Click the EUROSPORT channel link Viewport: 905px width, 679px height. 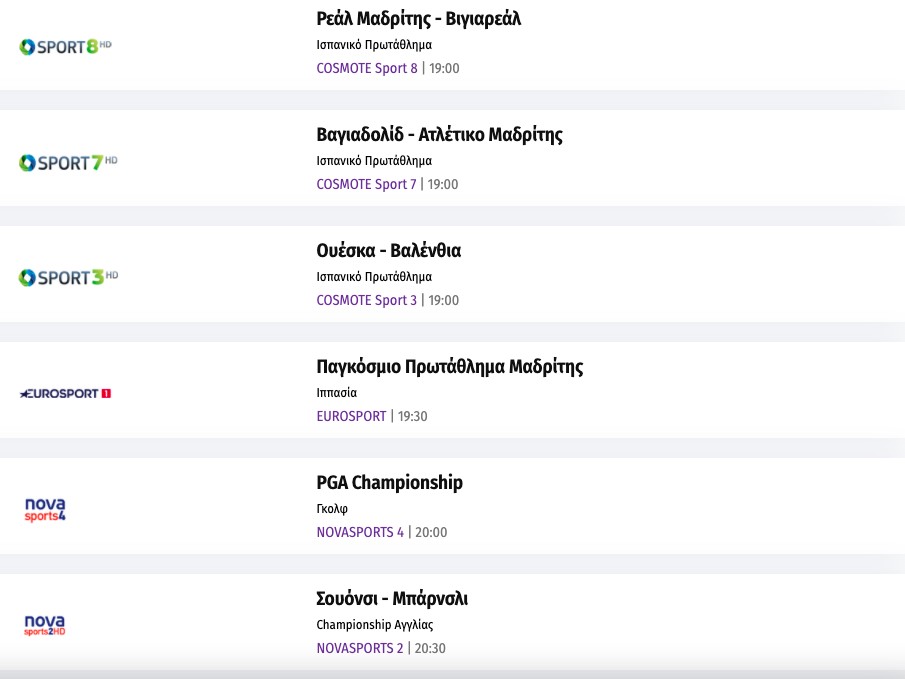351,416
